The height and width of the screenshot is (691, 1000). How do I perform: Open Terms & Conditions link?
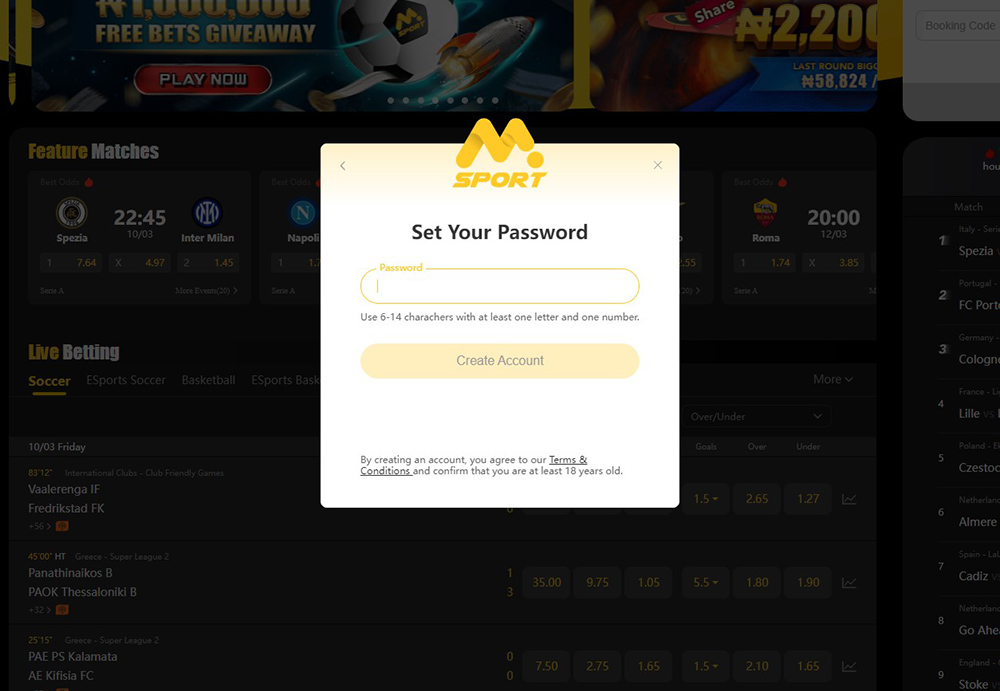point(473,465)
